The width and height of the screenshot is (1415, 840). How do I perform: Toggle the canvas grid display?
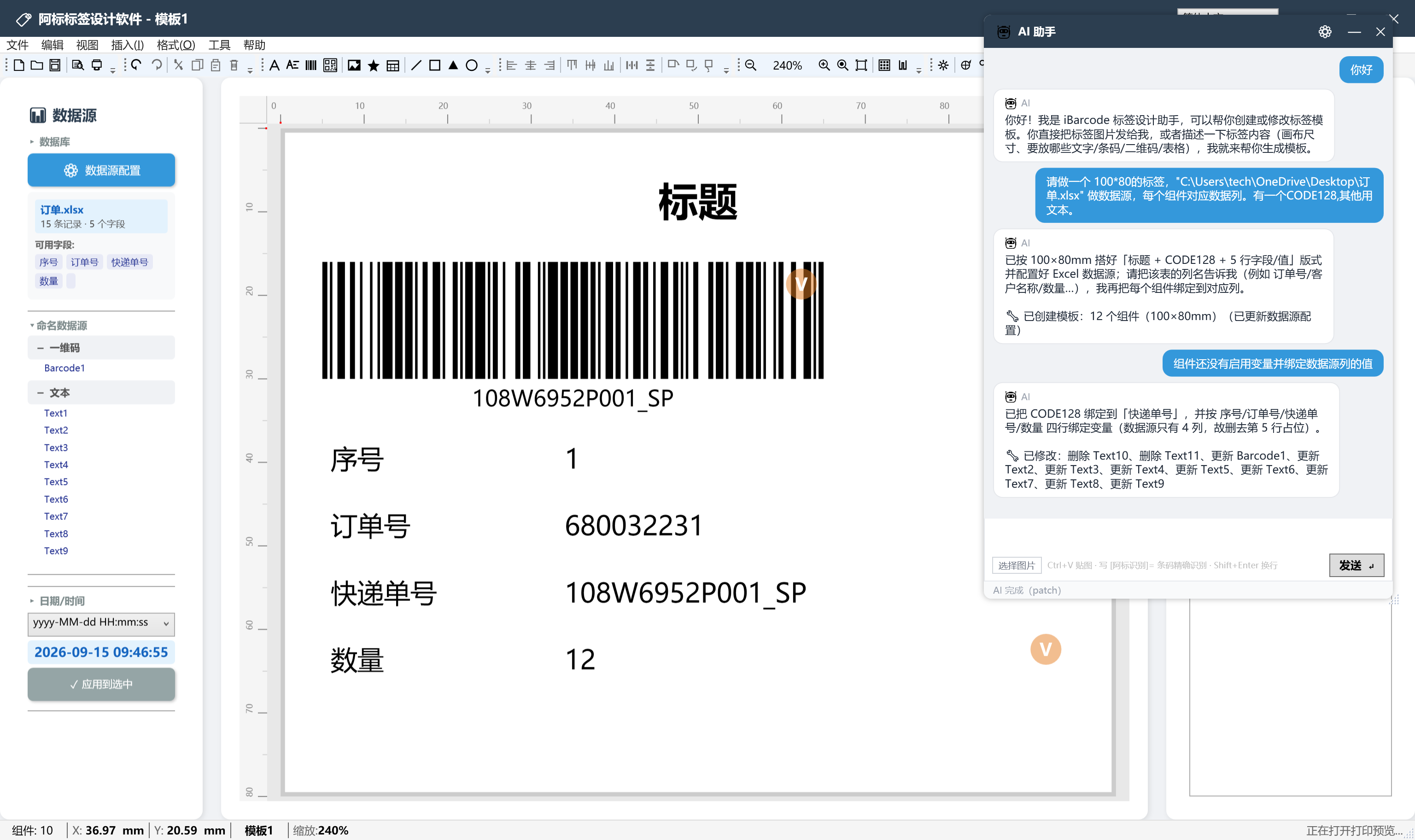tap(884, 65)
